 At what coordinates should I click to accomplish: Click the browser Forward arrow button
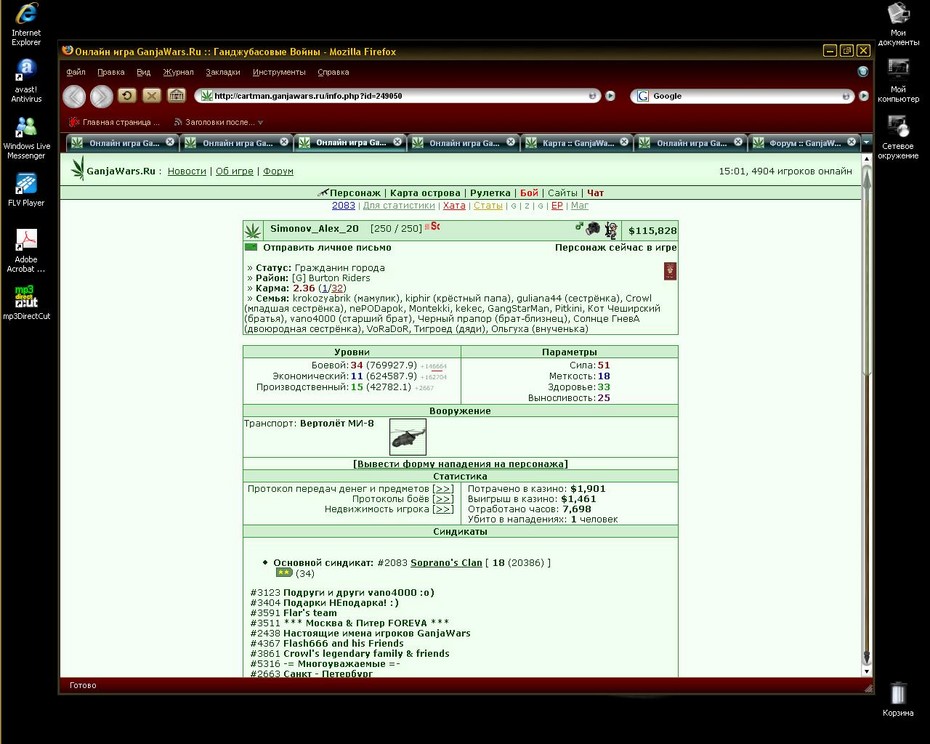coord(101,96)
